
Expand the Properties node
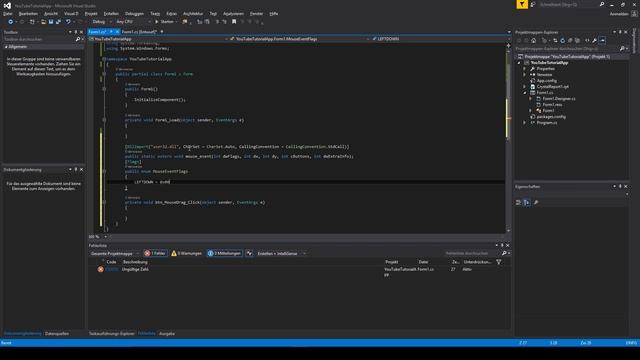525,69
